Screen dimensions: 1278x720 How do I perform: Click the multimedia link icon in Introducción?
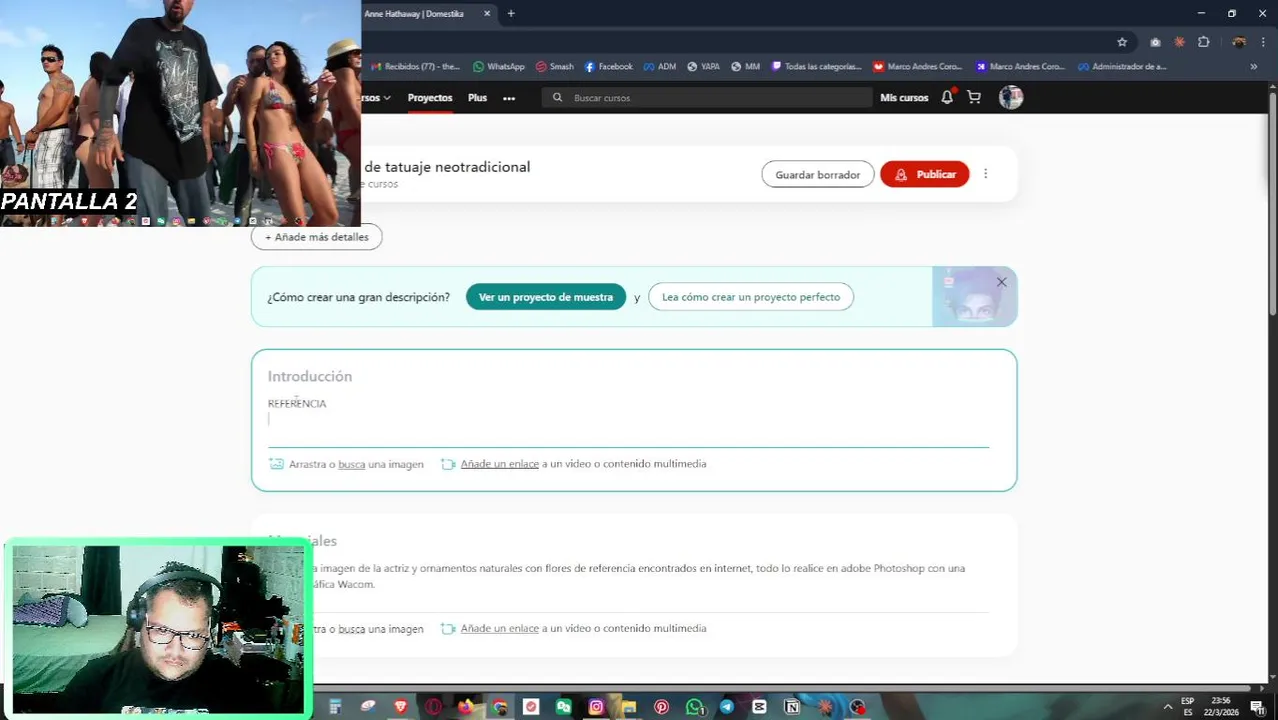click(448, 464)
